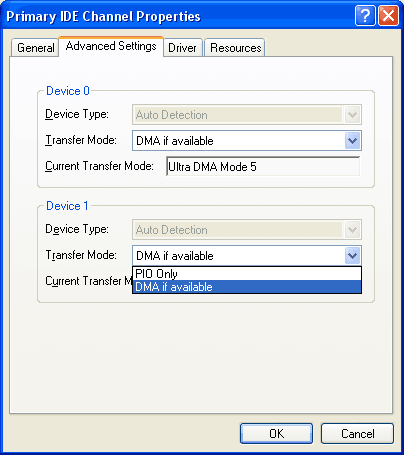Choose PIO Only from the dropdown list

click(247, 274)
